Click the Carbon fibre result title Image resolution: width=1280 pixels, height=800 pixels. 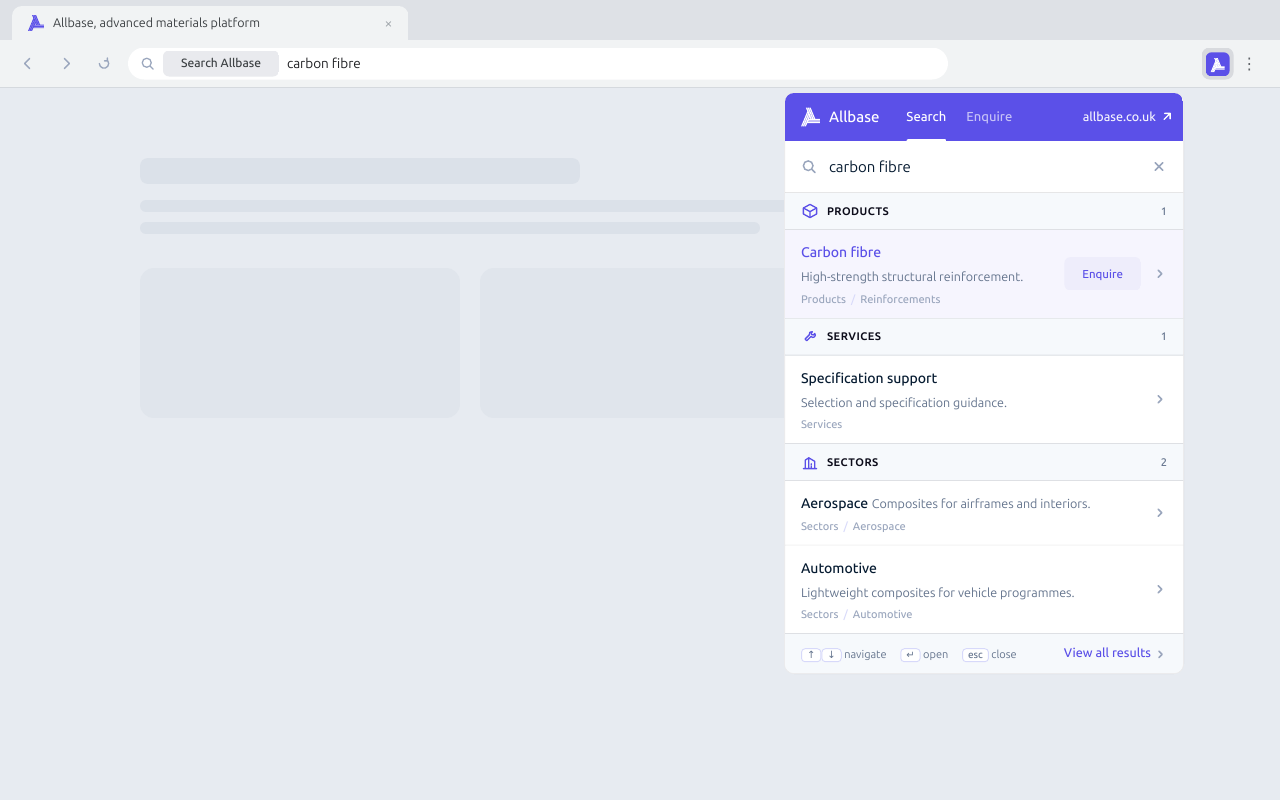[841, 252]
